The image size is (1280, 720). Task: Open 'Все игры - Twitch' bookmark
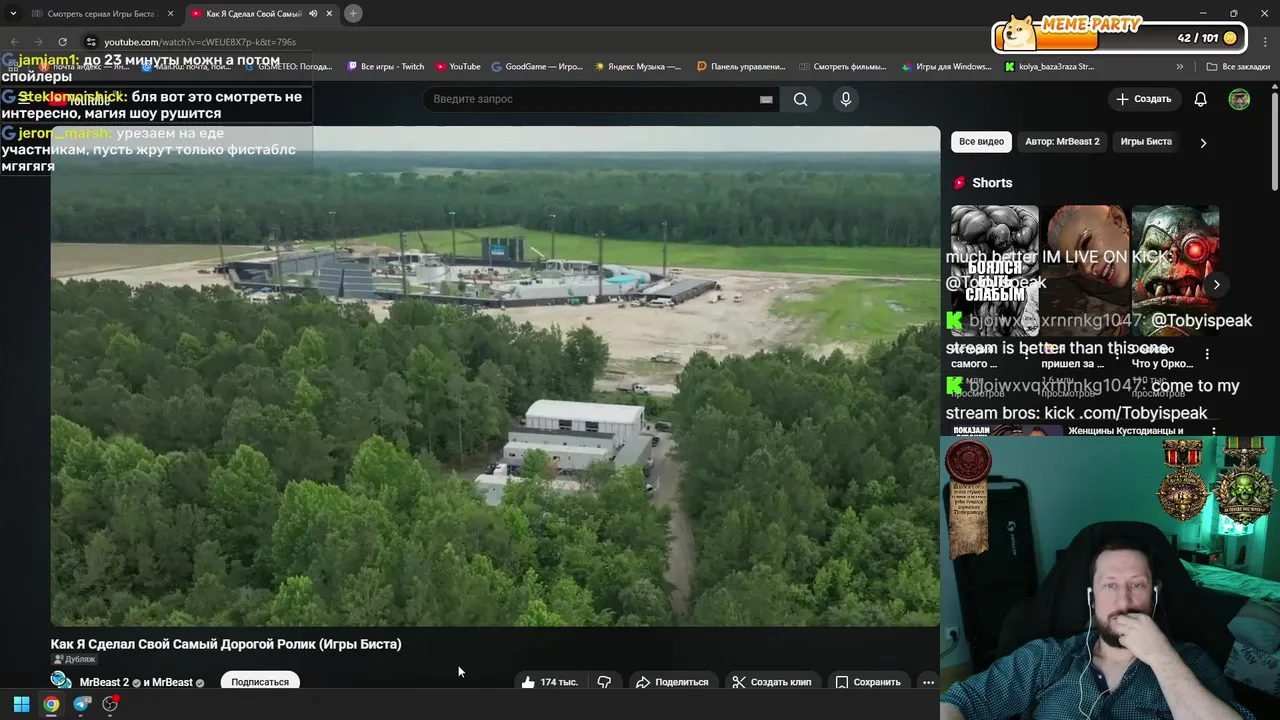click(x=385, y=67)
